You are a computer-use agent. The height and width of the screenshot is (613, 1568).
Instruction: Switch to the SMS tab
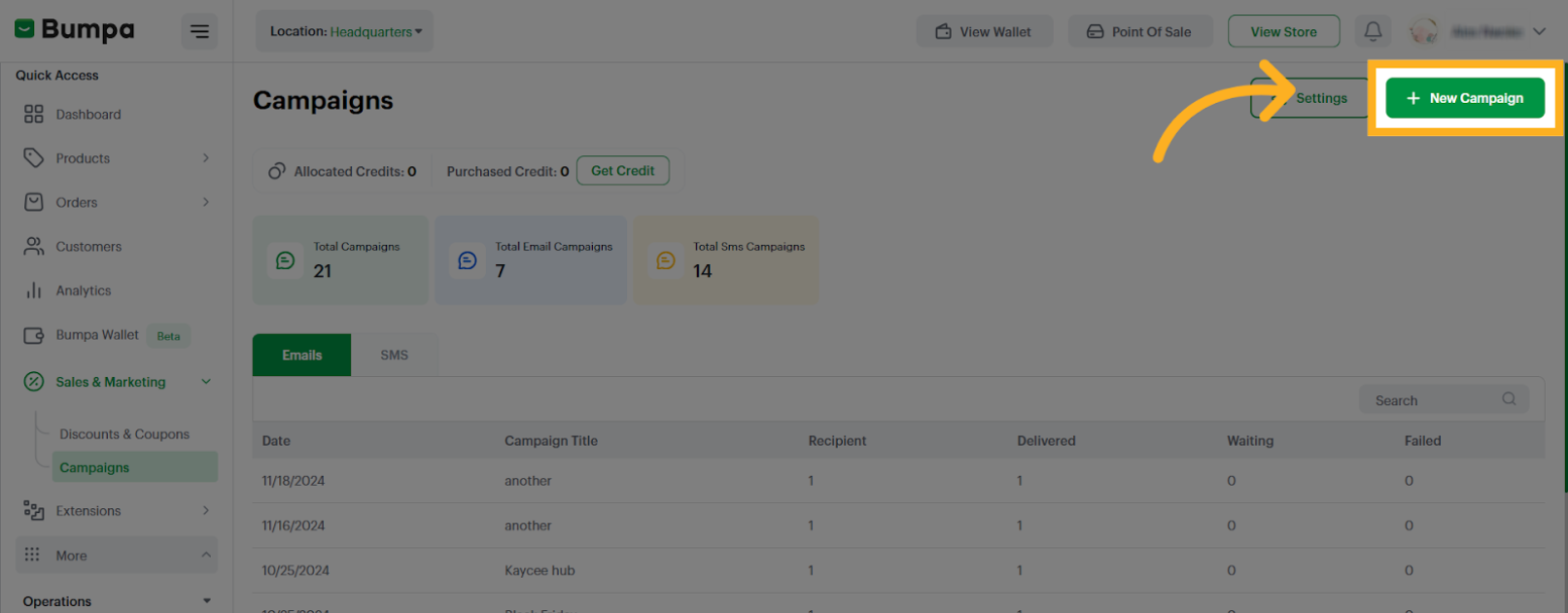tap(395, 355)
